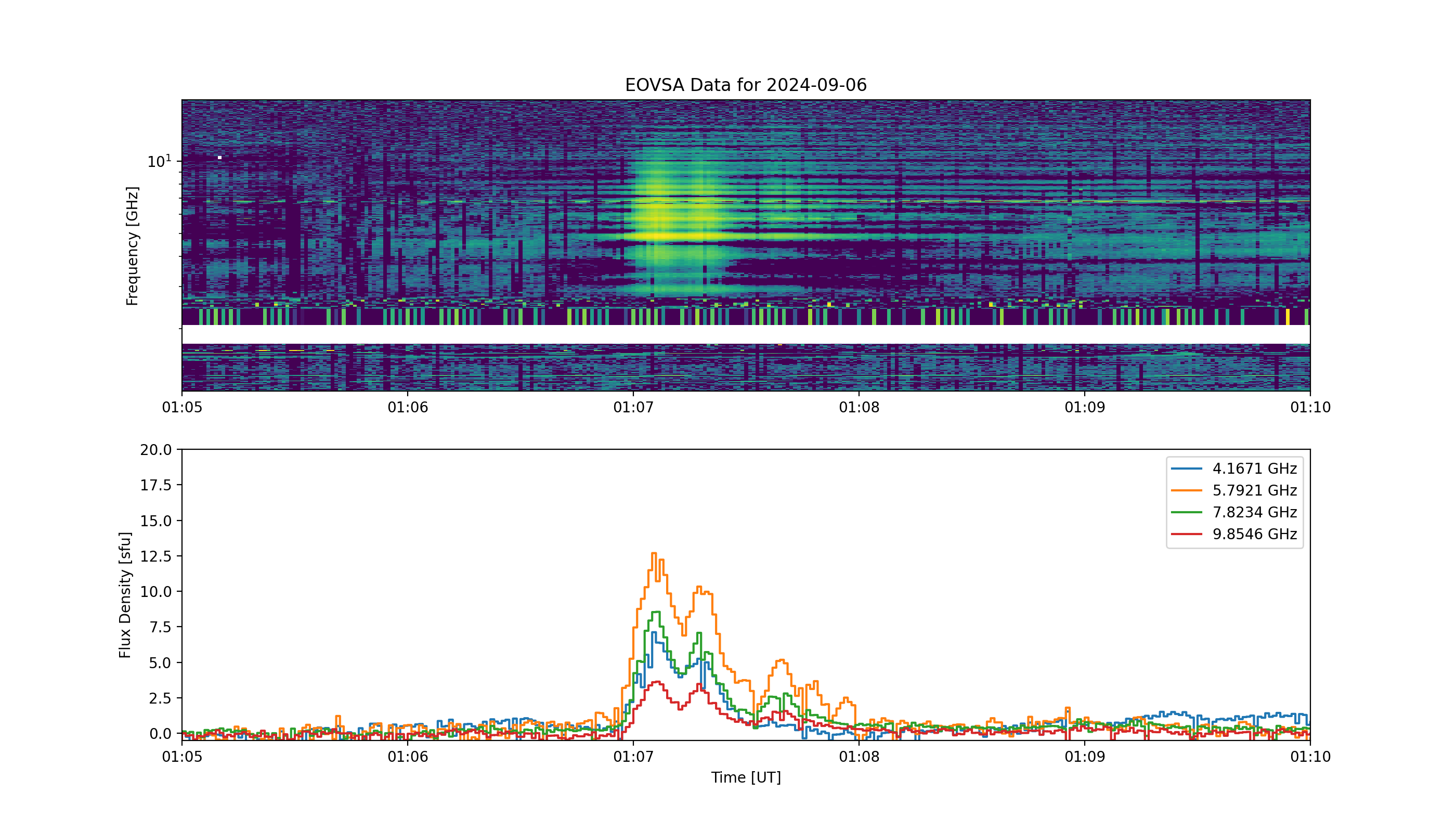Select the '4.1671 GHz' legend entry
The image size is (1456, 832).
[x=1234, y=469]
